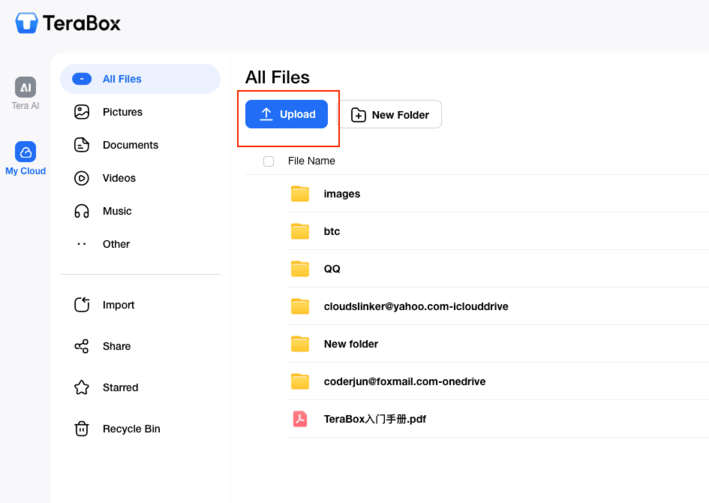Click the images folder icon
Image resolution: width=709 pixels, height=503 pixels.
pos(300,194)
